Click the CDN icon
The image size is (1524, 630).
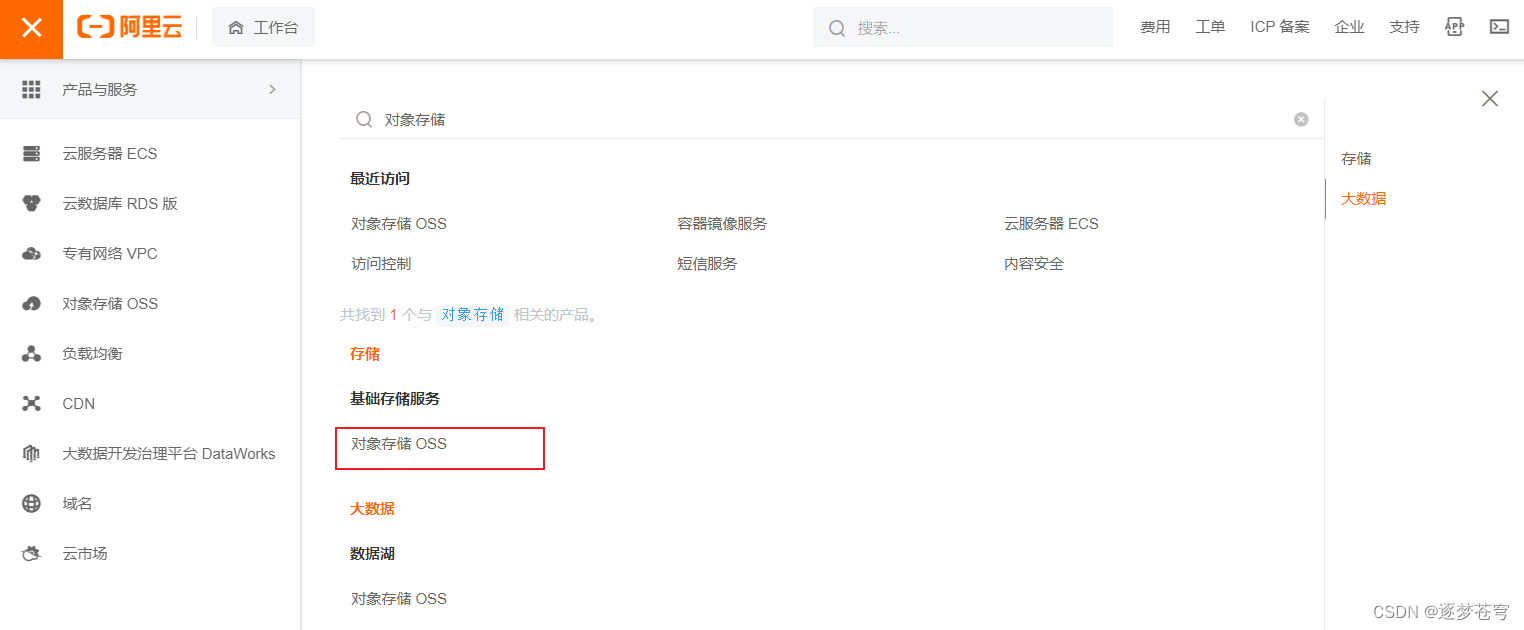pos(31,404)
